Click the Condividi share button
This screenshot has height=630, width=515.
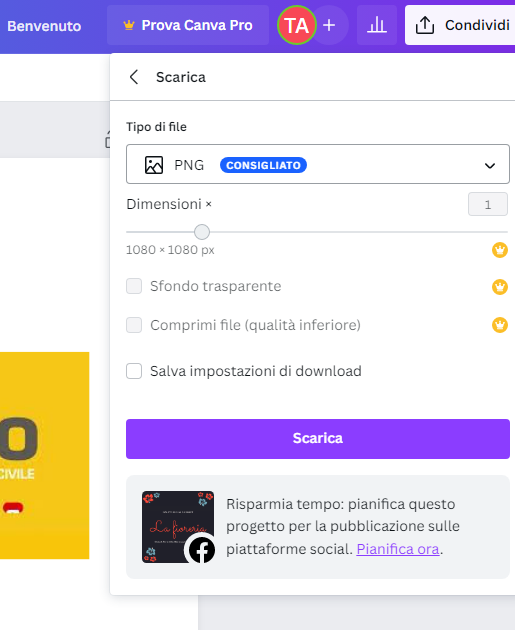point(460,25)
